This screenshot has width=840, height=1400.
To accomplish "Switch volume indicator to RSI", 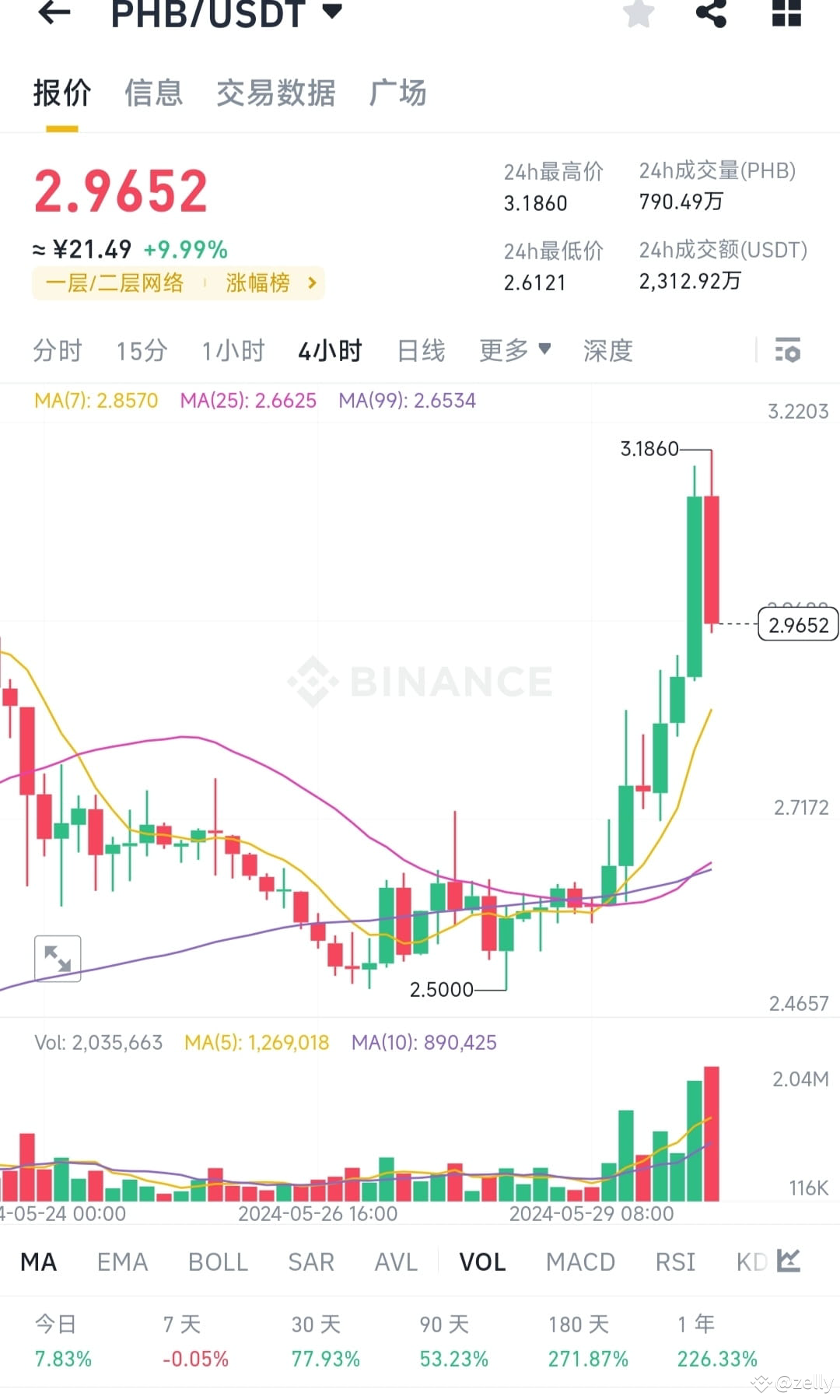I will coord(675,1261).
